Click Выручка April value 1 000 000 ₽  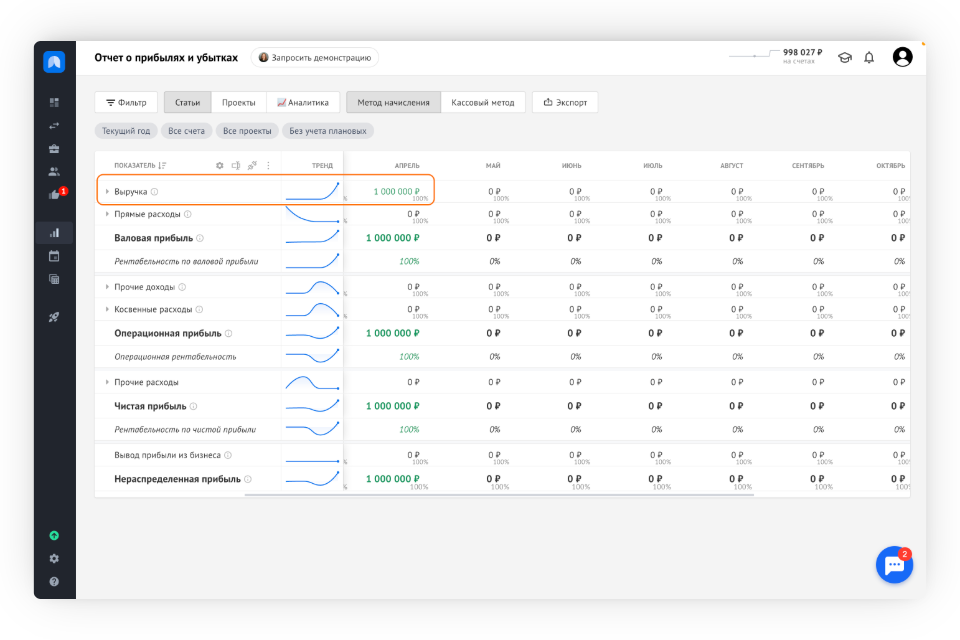click(x=397, y=192)
